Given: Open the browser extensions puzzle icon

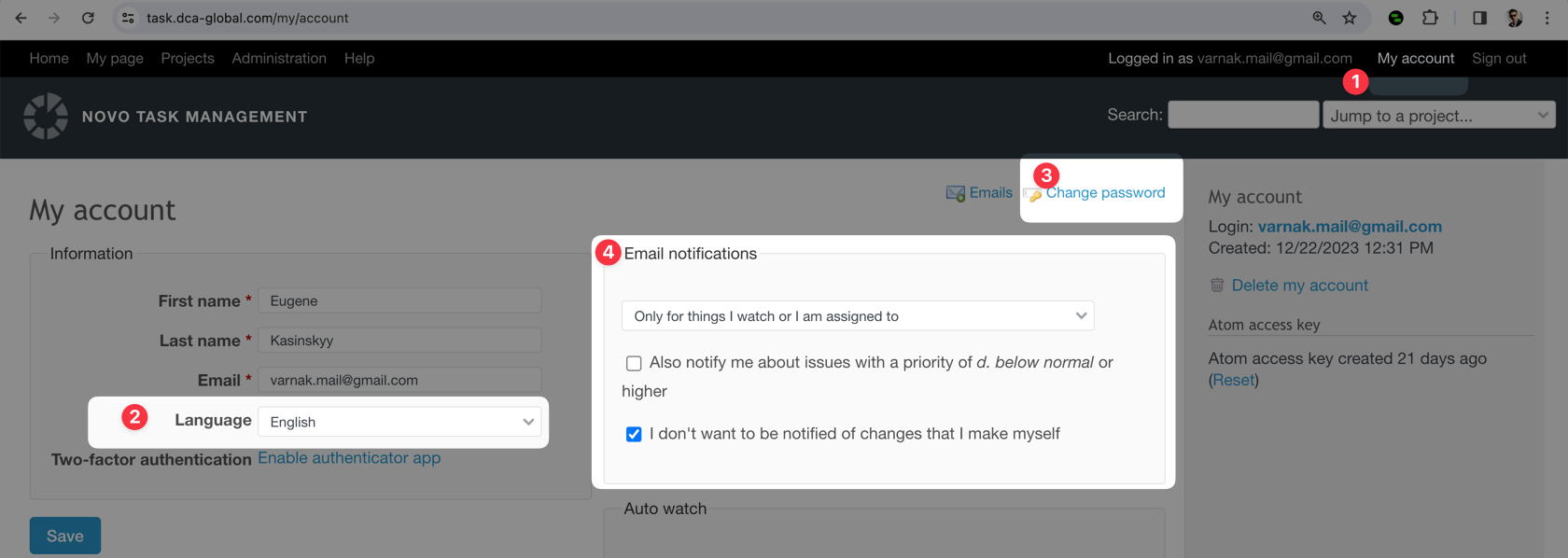Looking at the screenshot, I should pyautogui.click(x=1430, y=18).
